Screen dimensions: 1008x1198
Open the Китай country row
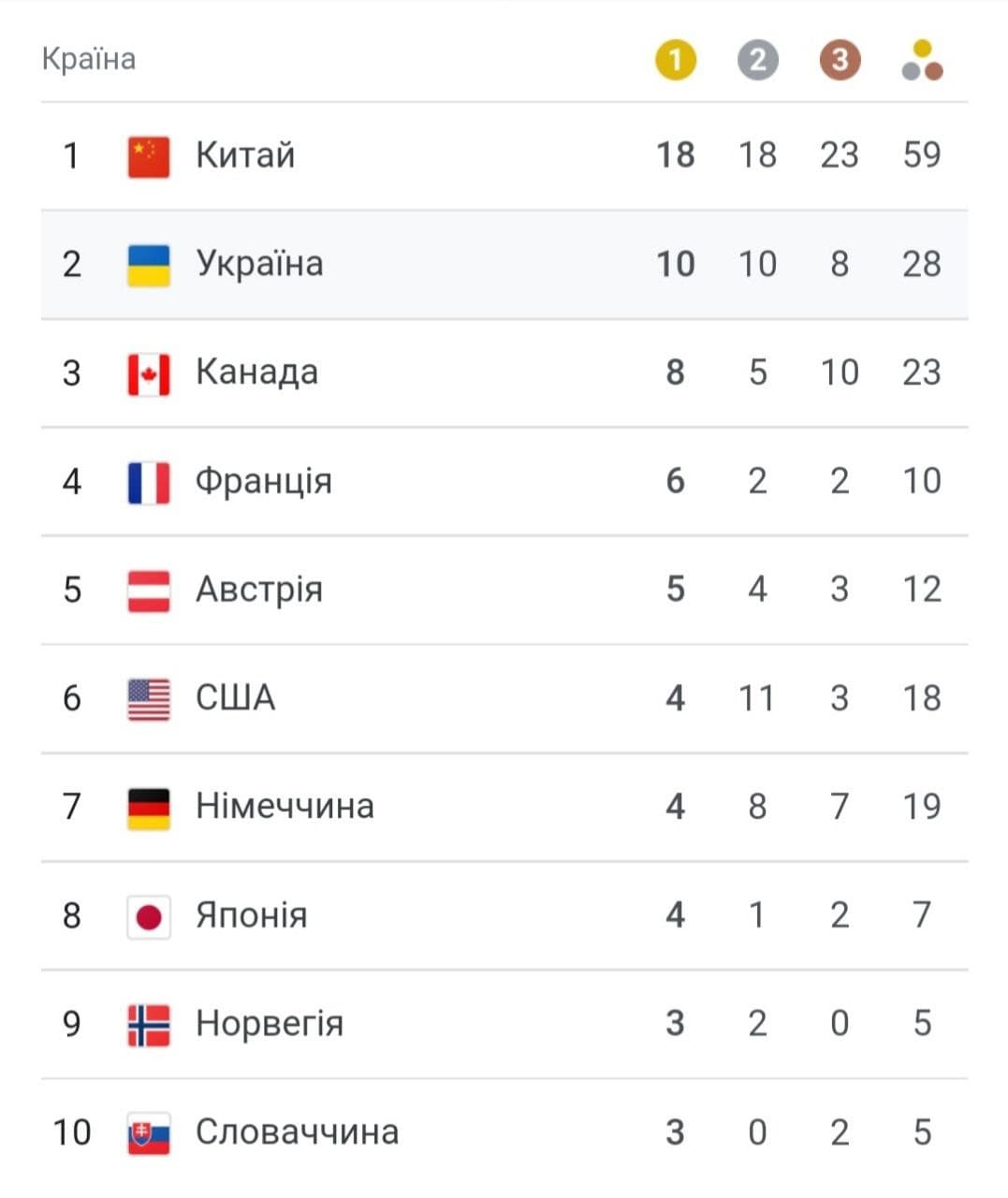(x=504, y=156)
